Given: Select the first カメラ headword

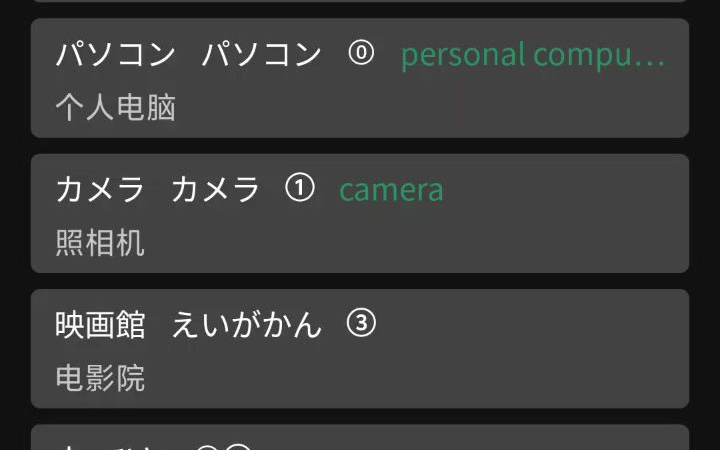Looking at the screenshot, I should [100, 189].
